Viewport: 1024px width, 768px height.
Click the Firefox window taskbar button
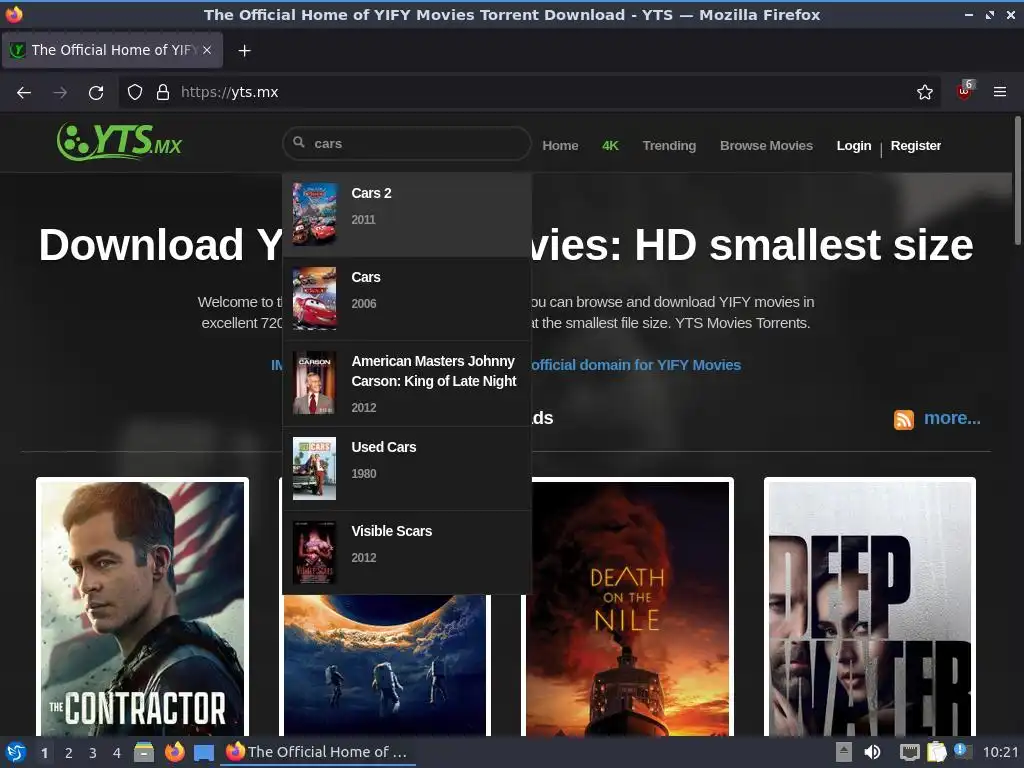click(318, 752)
